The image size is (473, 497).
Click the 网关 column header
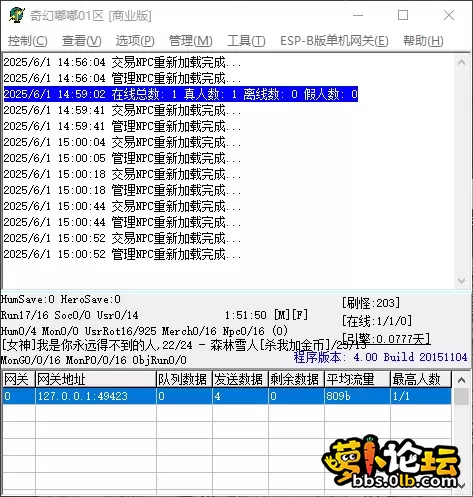[19, 379]
